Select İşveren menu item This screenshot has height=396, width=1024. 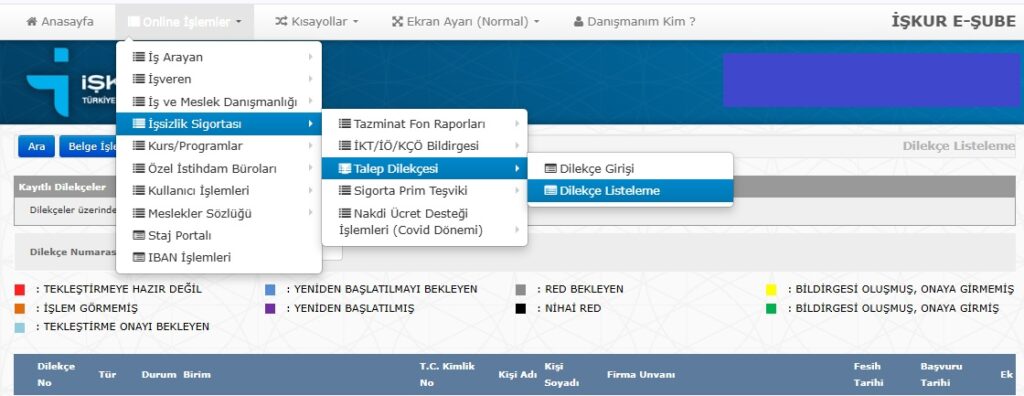tap(219, 79)
